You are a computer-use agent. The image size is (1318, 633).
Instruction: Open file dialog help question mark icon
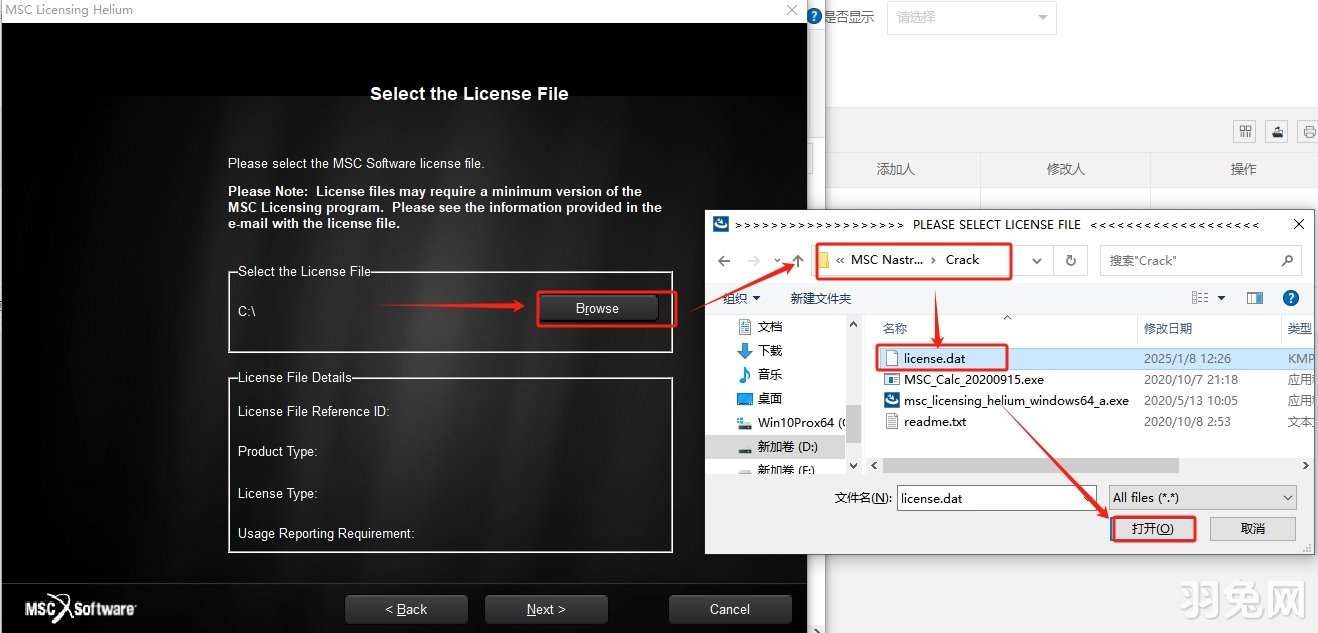click(x=1290, y=298)
